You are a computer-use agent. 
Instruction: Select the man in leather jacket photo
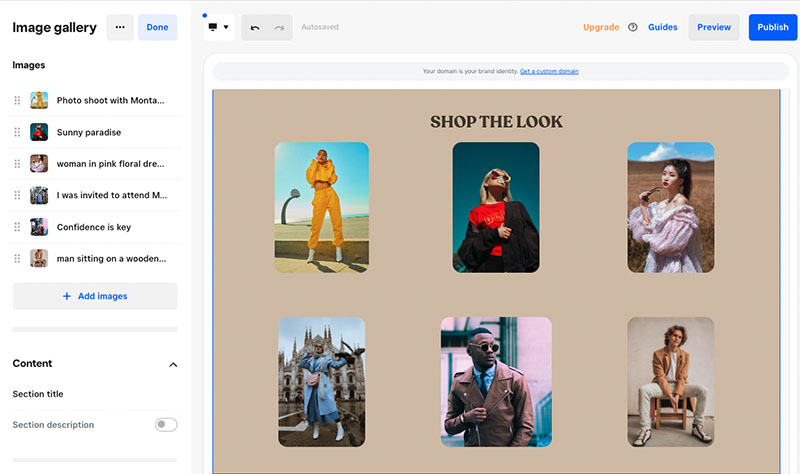click(496, 382)
